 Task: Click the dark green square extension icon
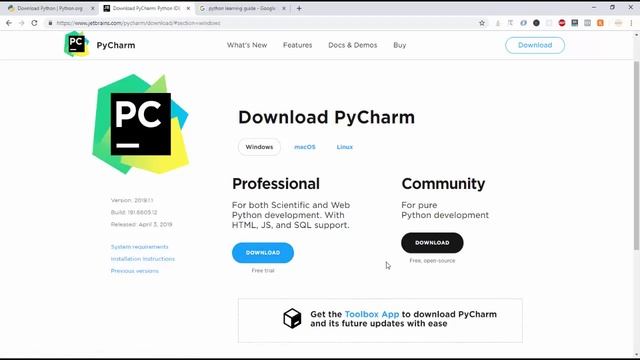click(x=575, y=23)
